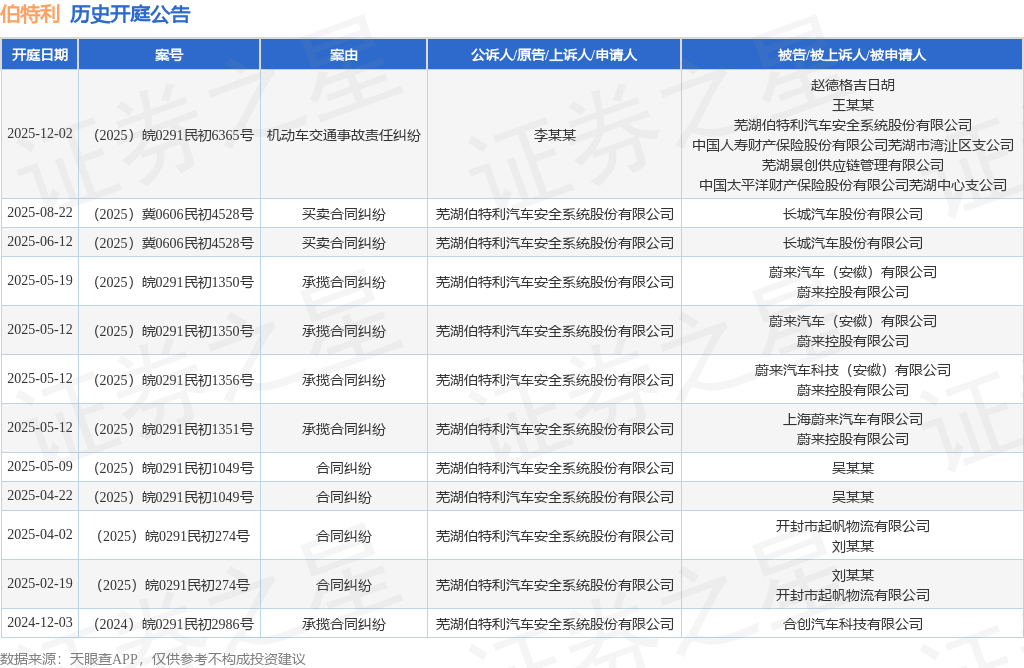
Task: Click date cell 2025-12-02
Action: (x=40, y=133)
